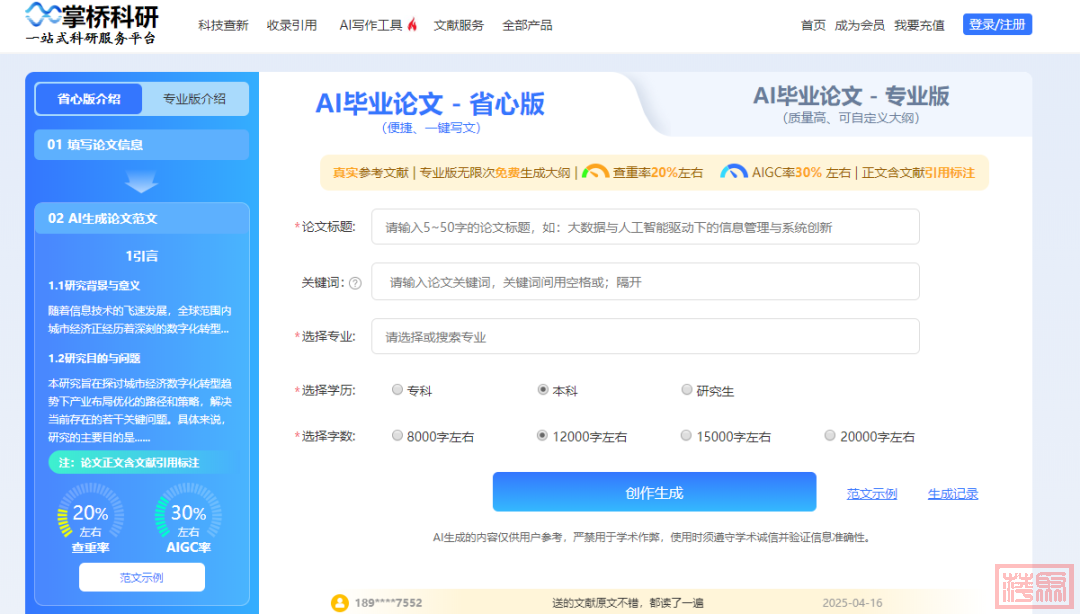Click the 一站式科研服务平台 tagline

point(91,39)
